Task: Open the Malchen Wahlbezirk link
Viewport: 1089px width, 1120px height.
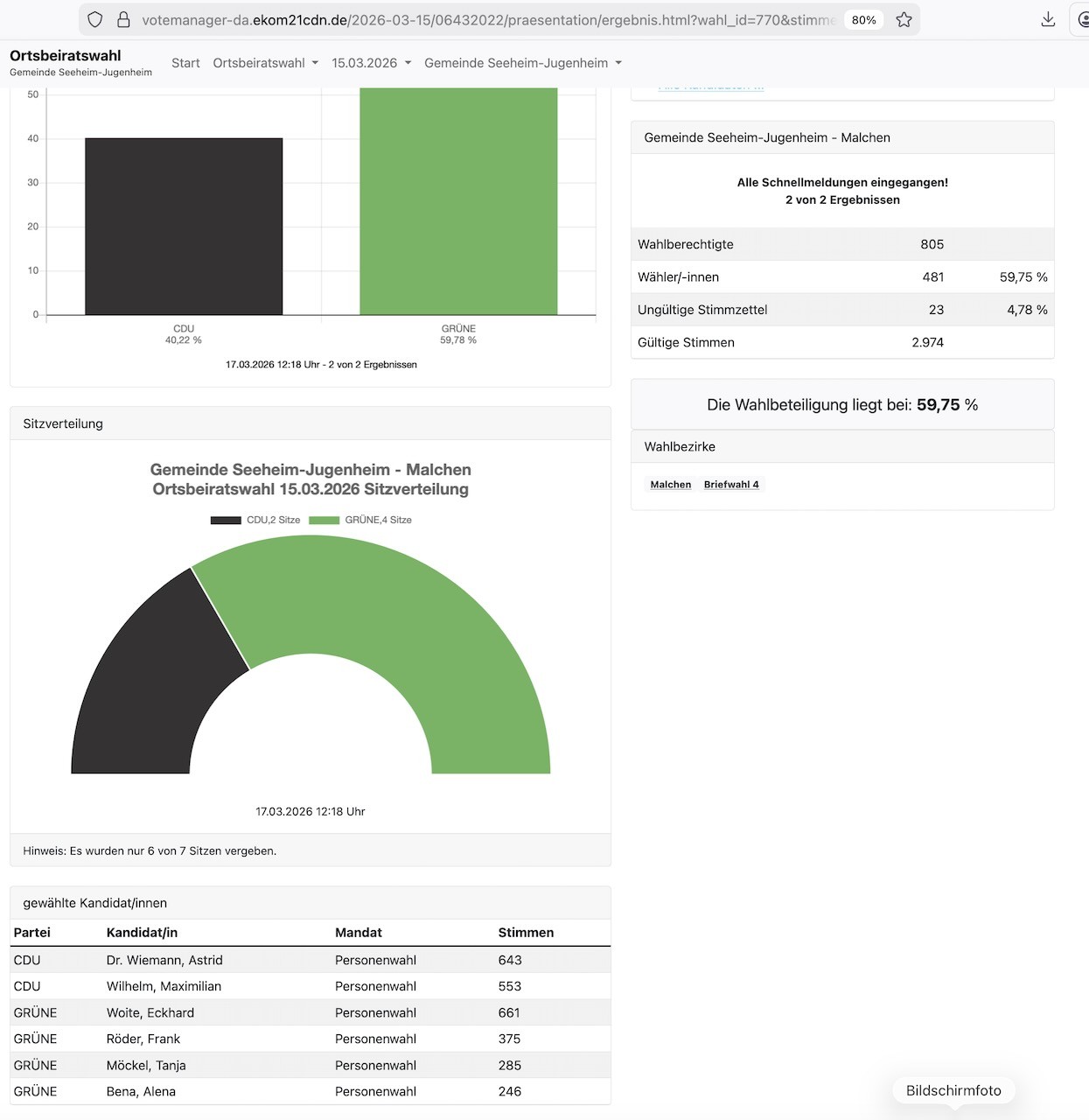Action: (670, 485)
